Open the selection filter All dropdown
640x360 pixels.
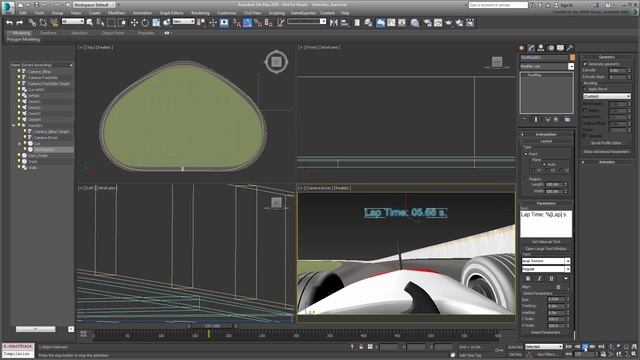(x=73, y=21)
